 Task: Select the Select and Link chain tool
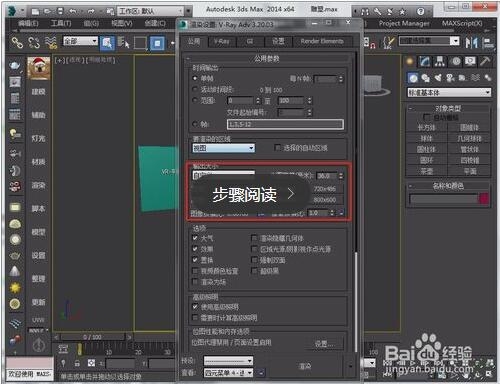click(17, 42)
